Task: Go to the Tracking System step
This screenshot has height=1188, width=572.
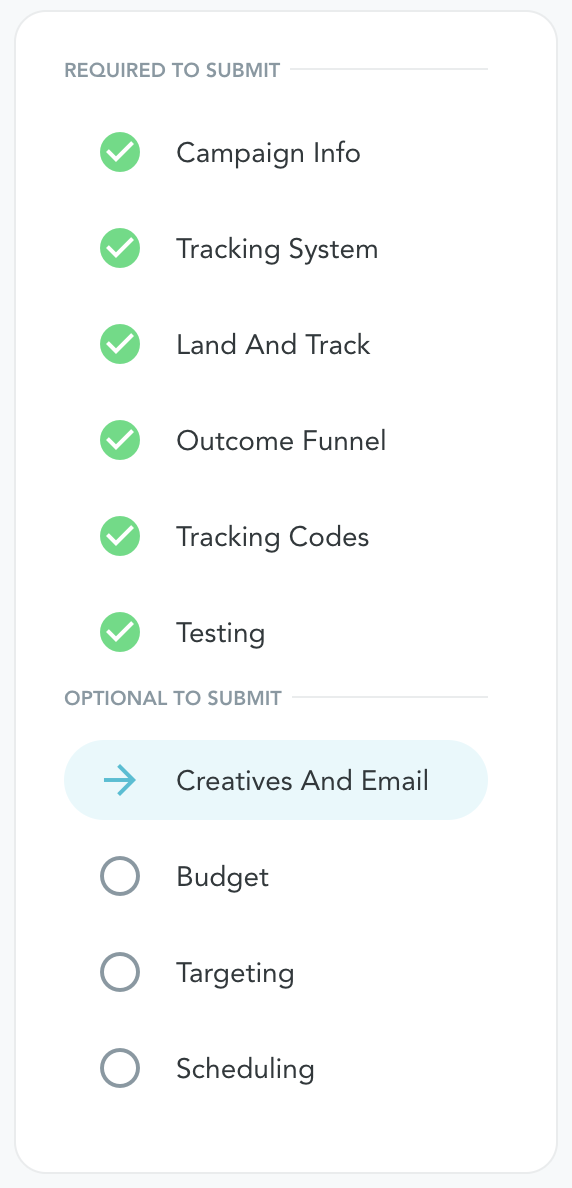Action: pyautogui.click(x=277, y=249)
